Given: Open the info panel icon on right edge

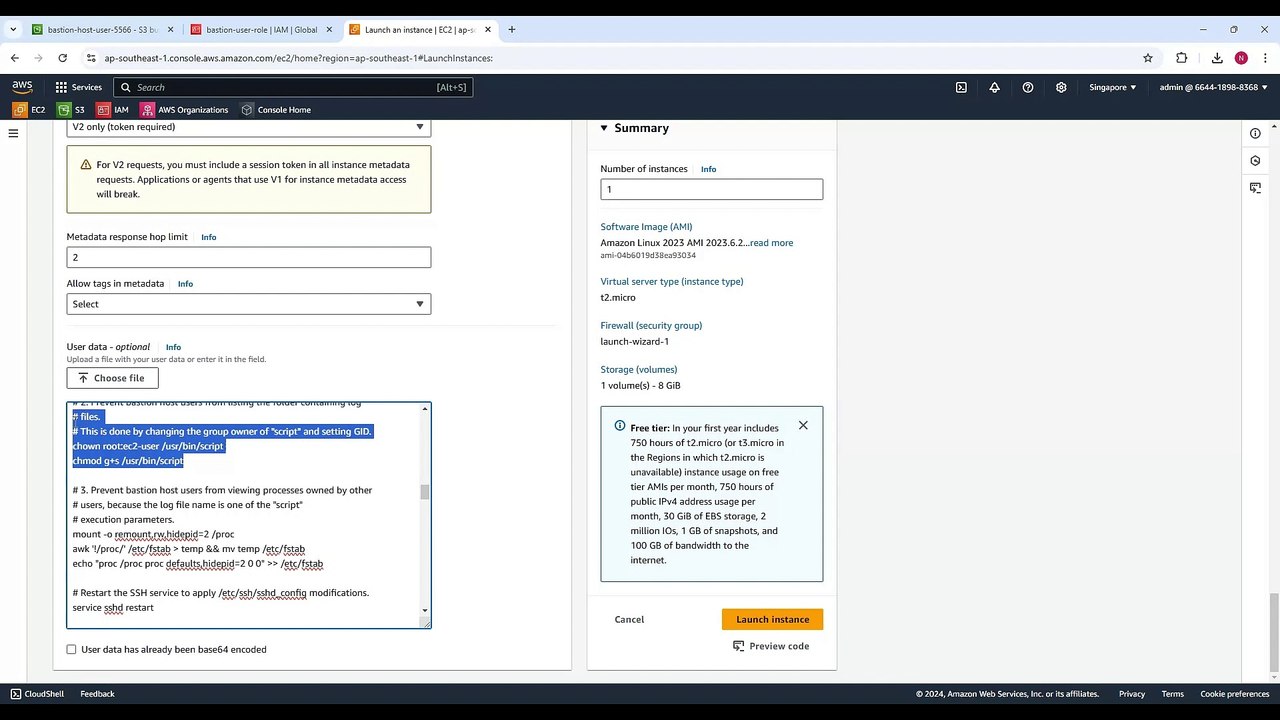Looking at the screenshot, I should pyautogui.click(x=1255, y=133).
